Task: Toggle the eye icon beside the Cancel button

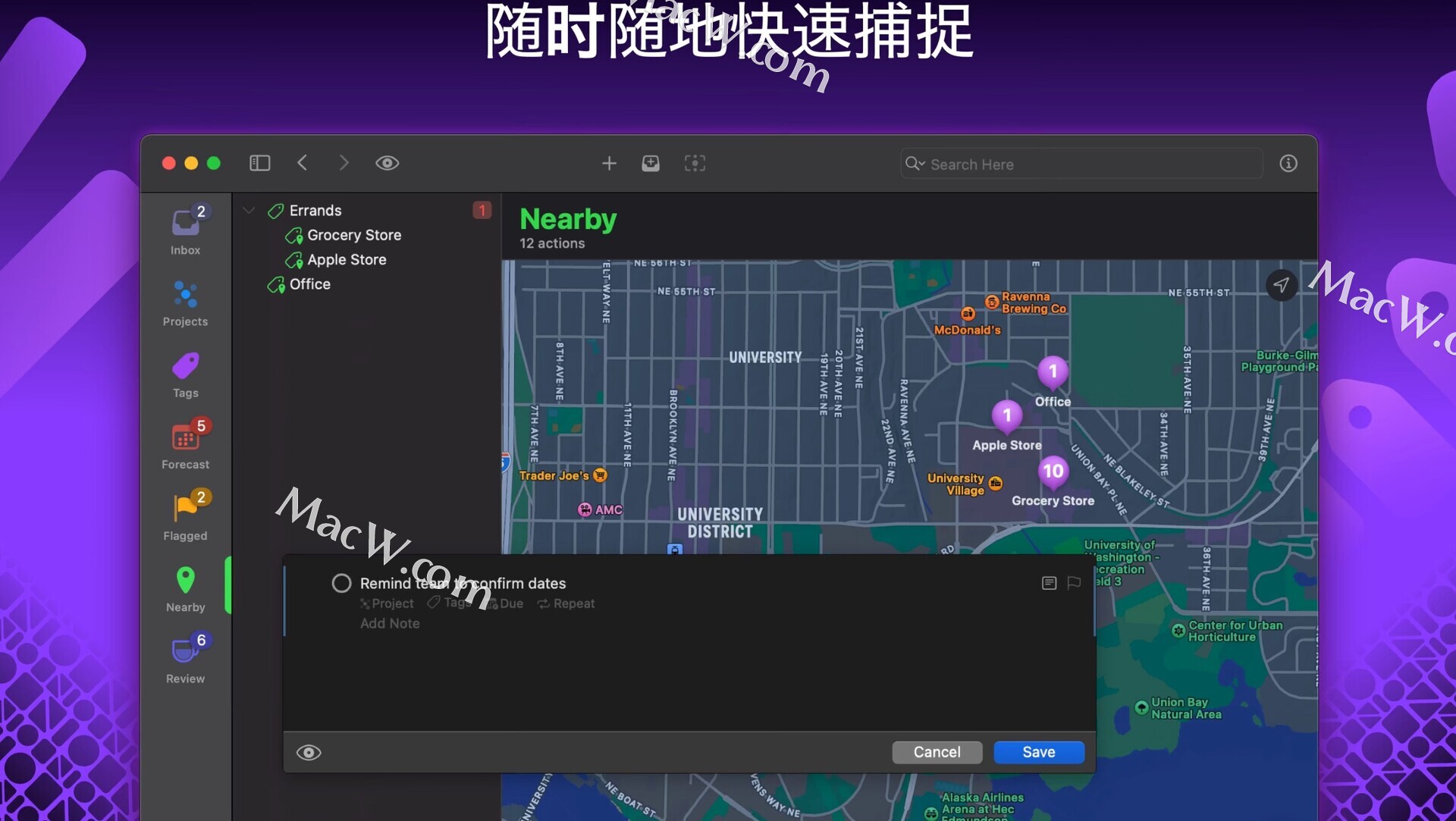Action: pyautogui.click(x=309, y=752)
